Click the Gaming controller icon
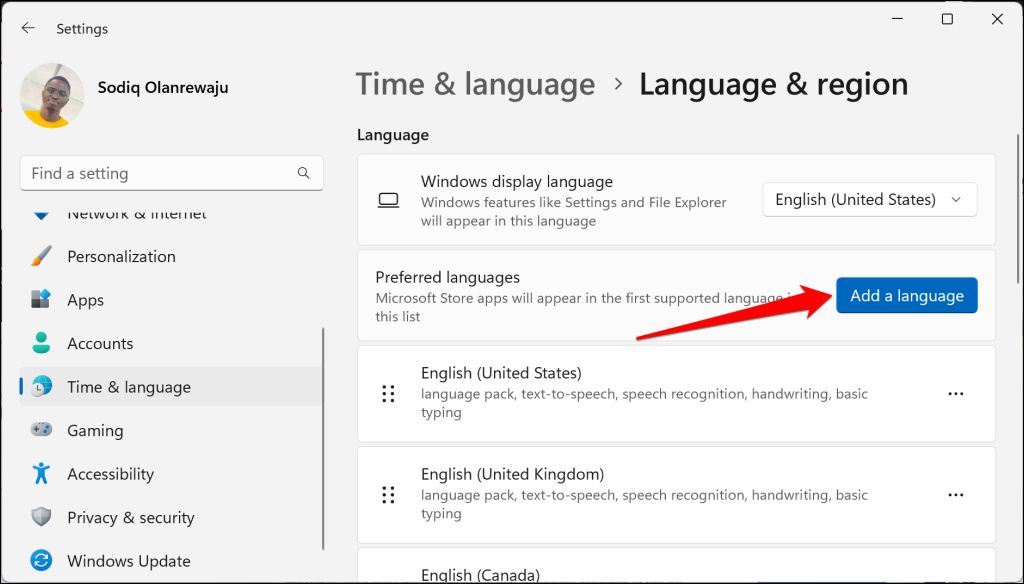This screenshot has height=584, width=1024. click(41, 430)
